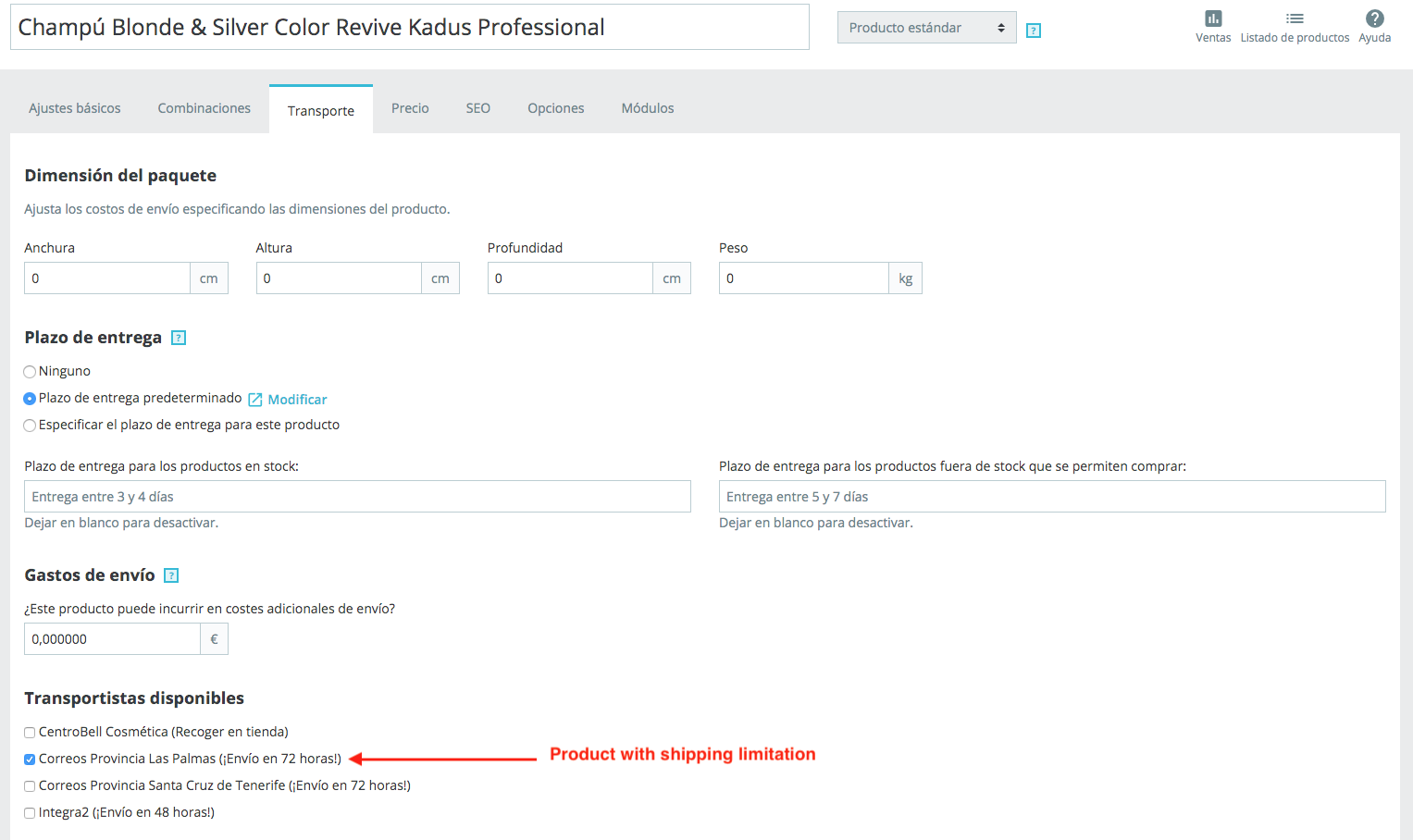1413x840 pixels.
Task: Open the Producto estándar type dropdown
Action: point(926,28)
